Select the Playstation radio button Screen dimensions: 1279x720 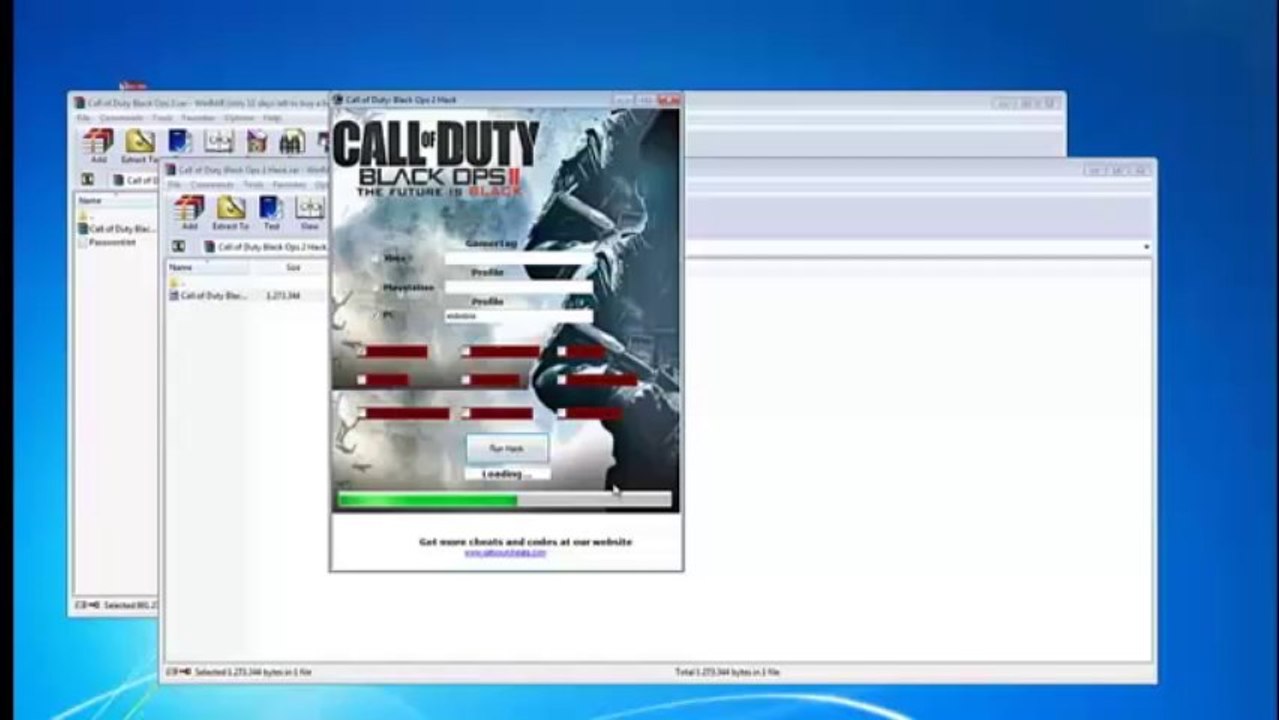click(377, 287)
